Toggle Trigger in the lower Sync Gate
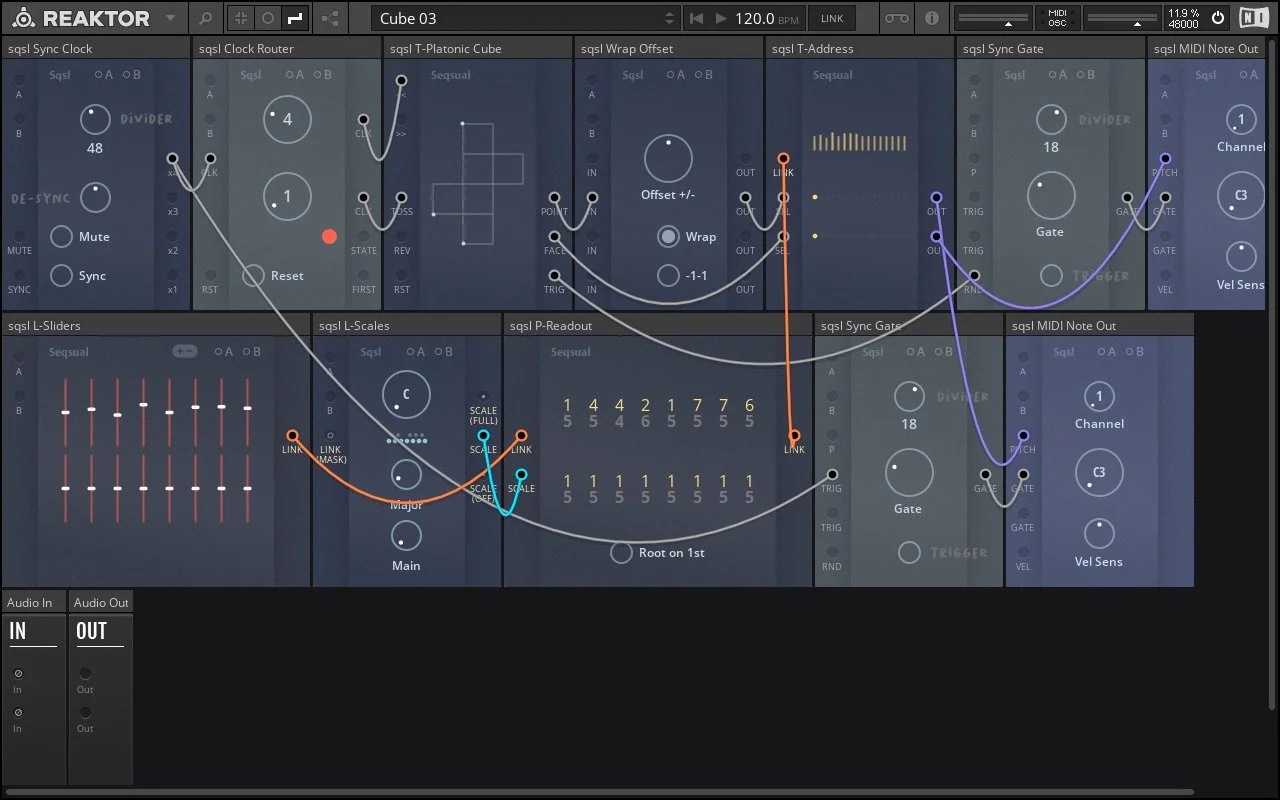 click(x=909, y=552)
